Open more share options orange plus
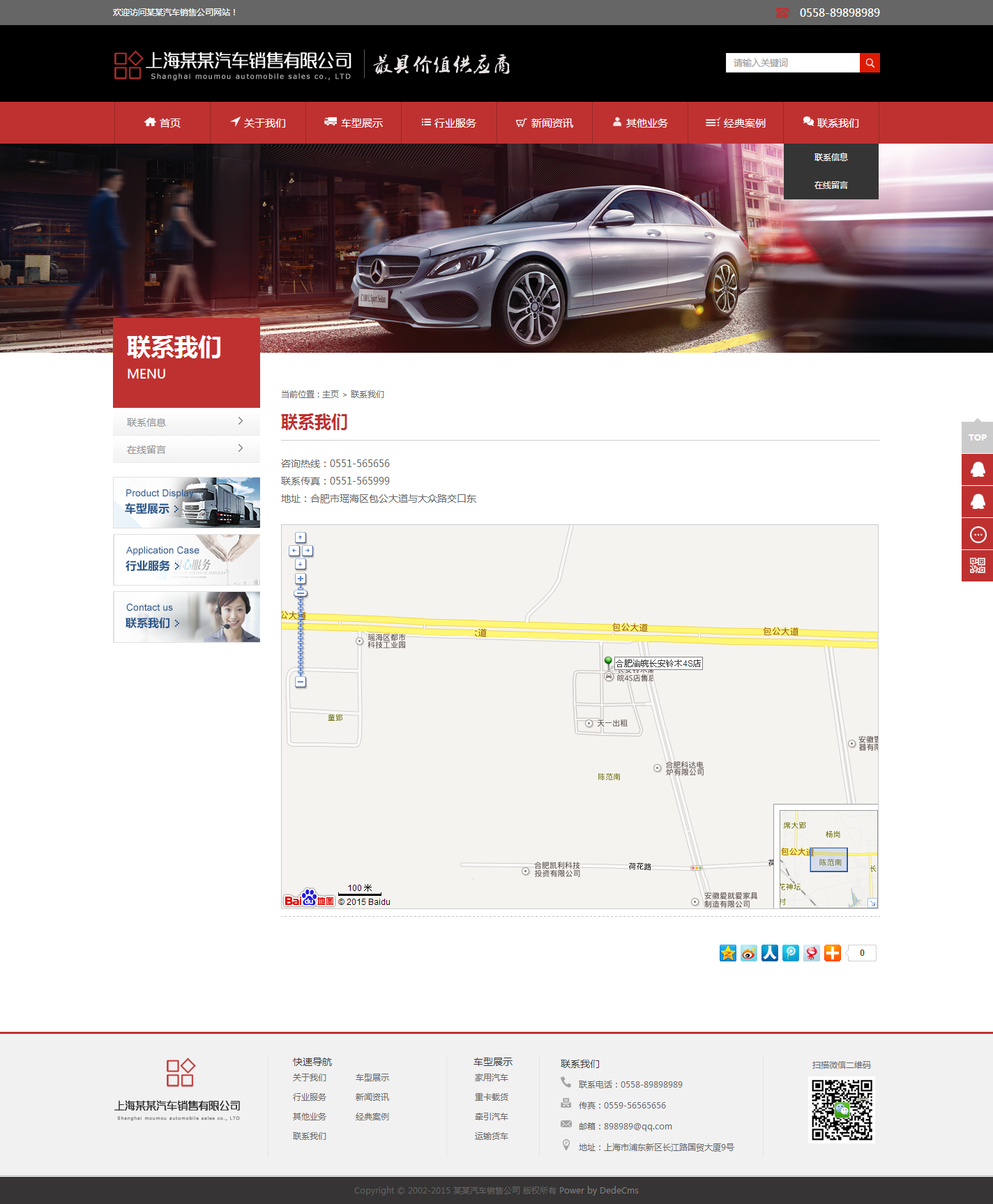Image resolution: width=993 pixels, height=1204 pixels. (x=833, y=953)
